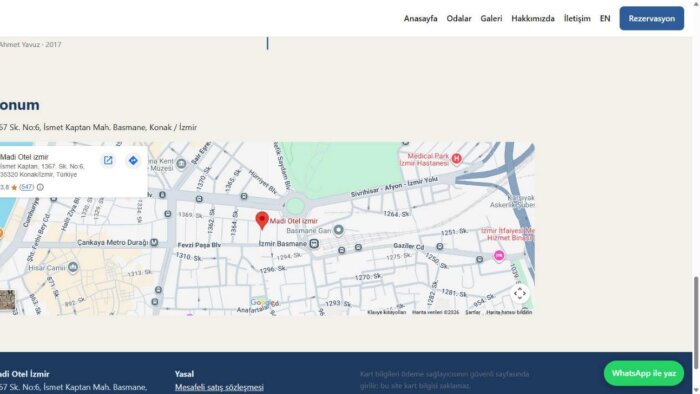Open the İletişim page

click(577, 18)
